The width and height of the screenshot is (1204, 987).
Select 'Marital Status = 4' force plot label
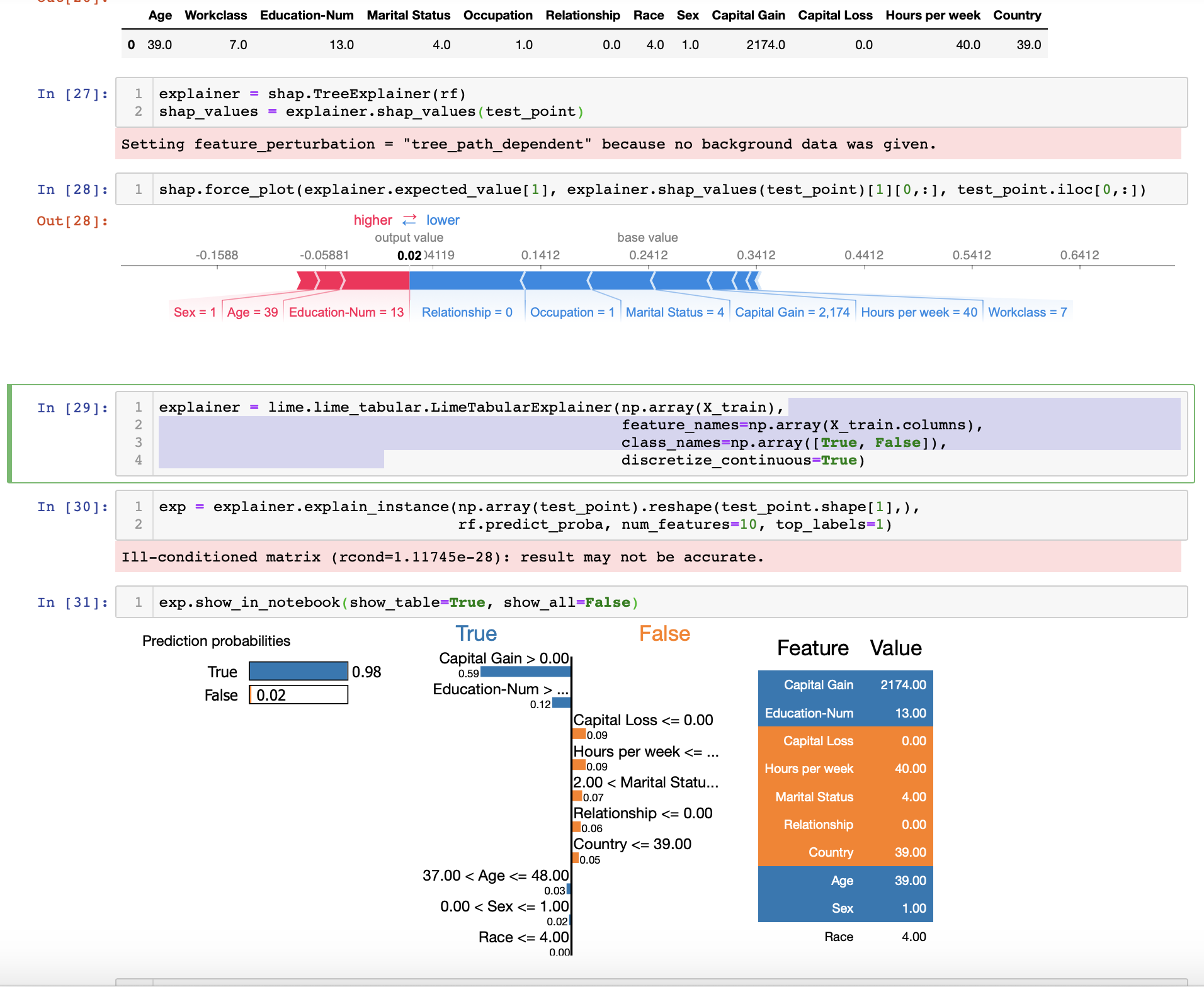[x=675, y=312]
